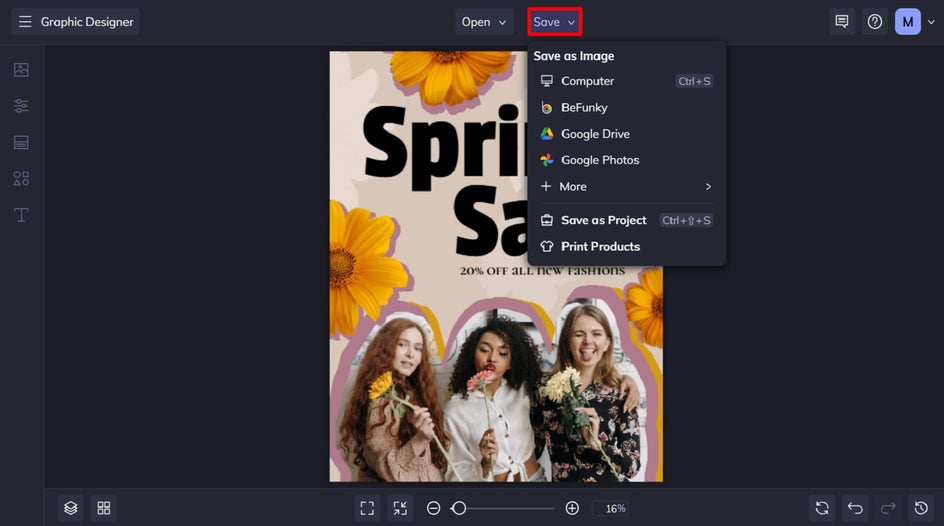944x526 pixels.
Task: Open the help question mark icon
Action: (x=875, y=22)
